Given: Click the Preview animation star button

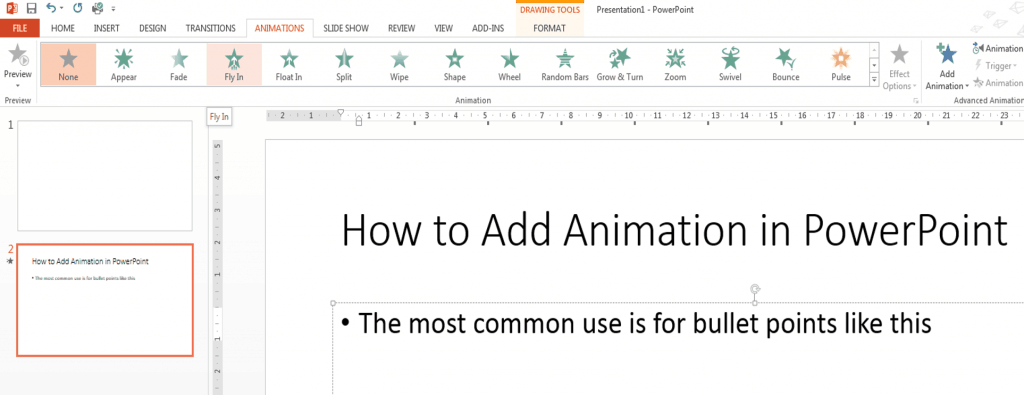Looking at the screenshot, I should 18,56.
